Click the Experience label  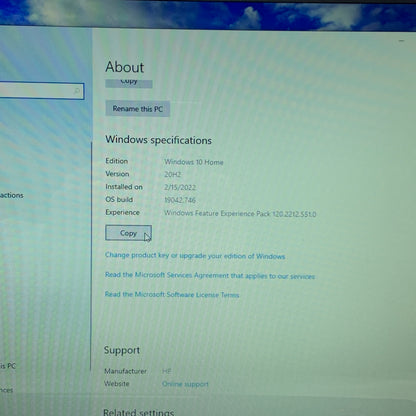[x=122, y=213]
